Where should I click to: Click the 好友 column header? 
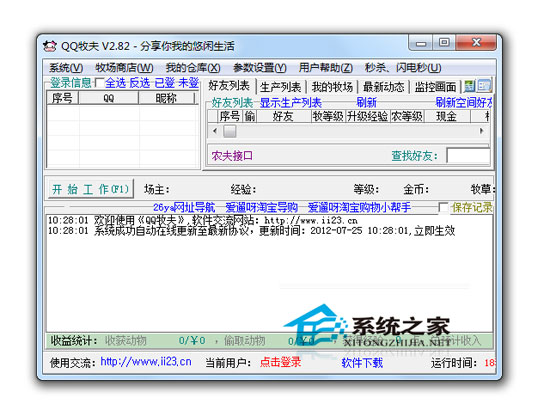tap(283, 116)
